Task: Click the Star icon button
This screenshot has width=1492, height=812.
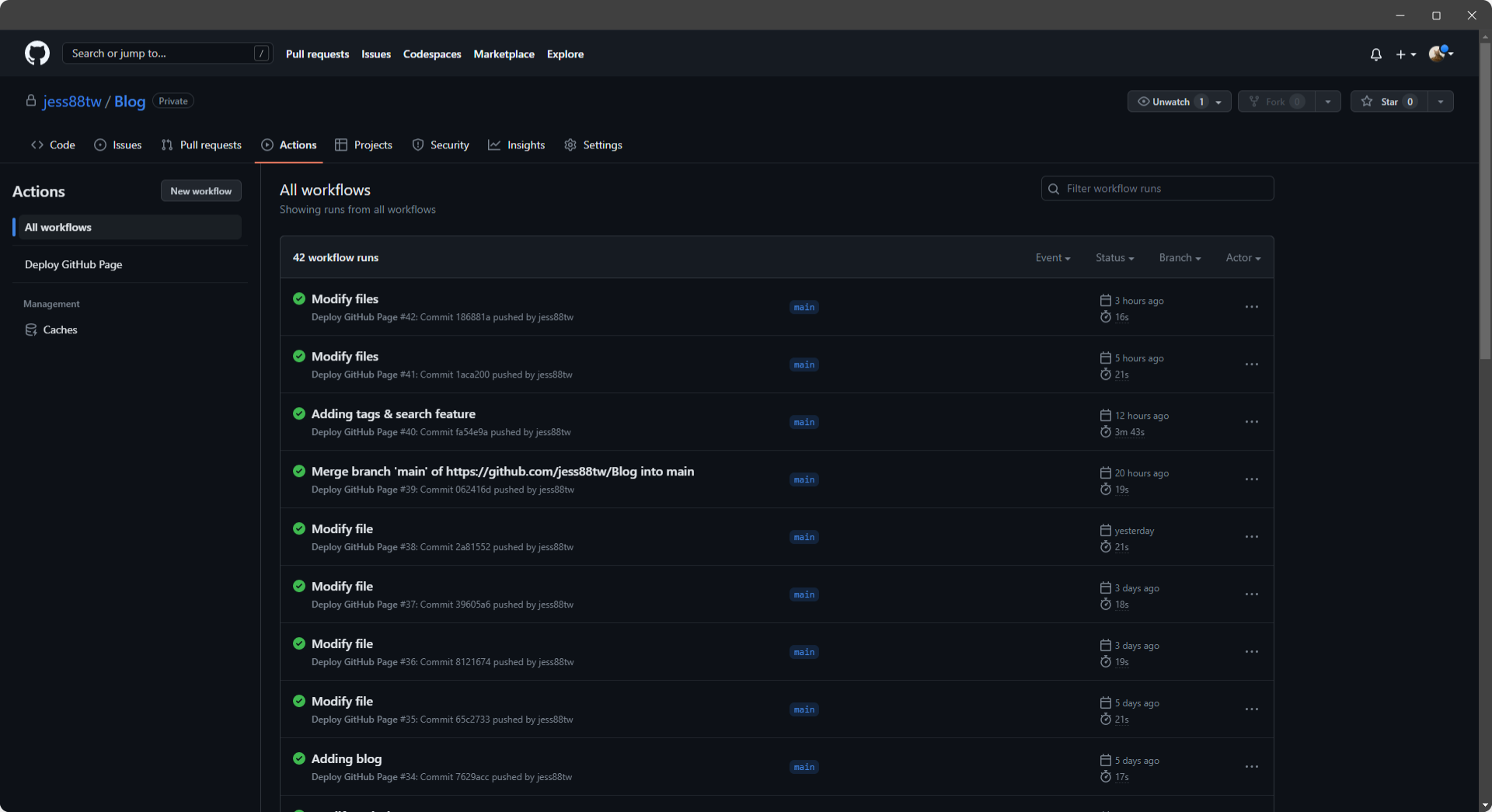Action: click(1389, 102)
